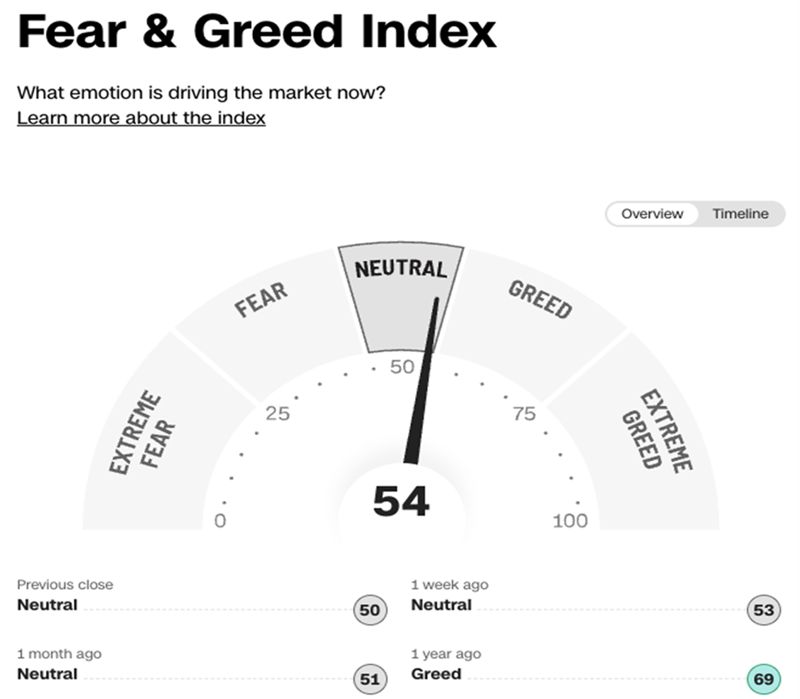
Task: Click the 0 label on the gauge scale
Action: click(x=220, y=521)
